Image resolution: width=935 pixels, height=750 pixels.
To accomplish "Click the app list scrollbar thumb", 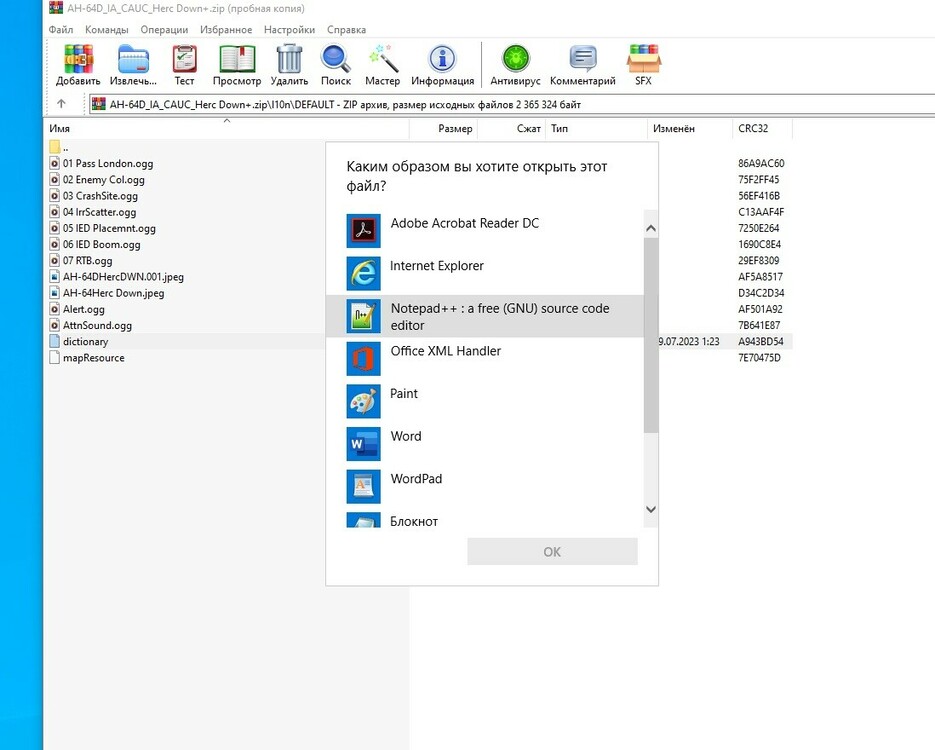I will (651, 335).
